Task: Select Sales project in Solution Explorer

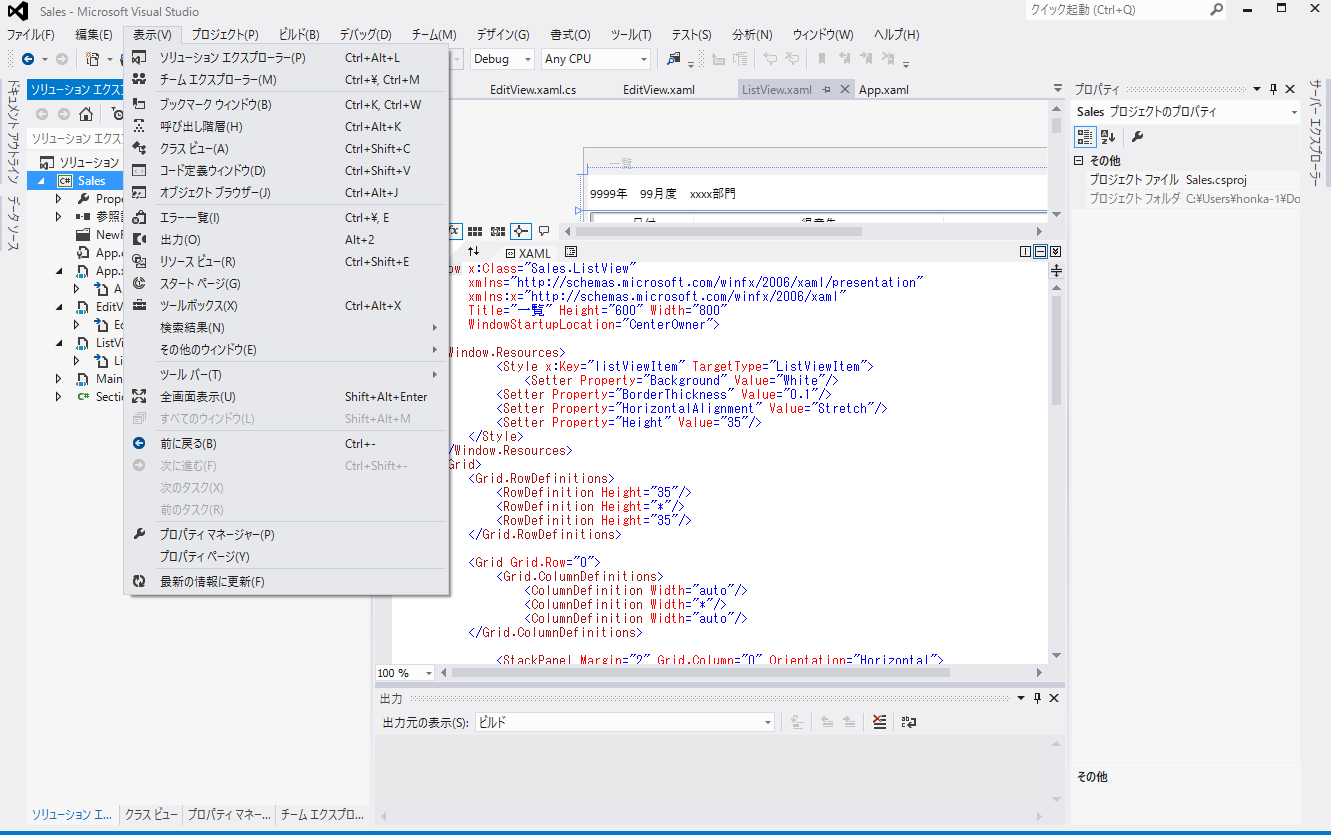Action: coord(91,181)
